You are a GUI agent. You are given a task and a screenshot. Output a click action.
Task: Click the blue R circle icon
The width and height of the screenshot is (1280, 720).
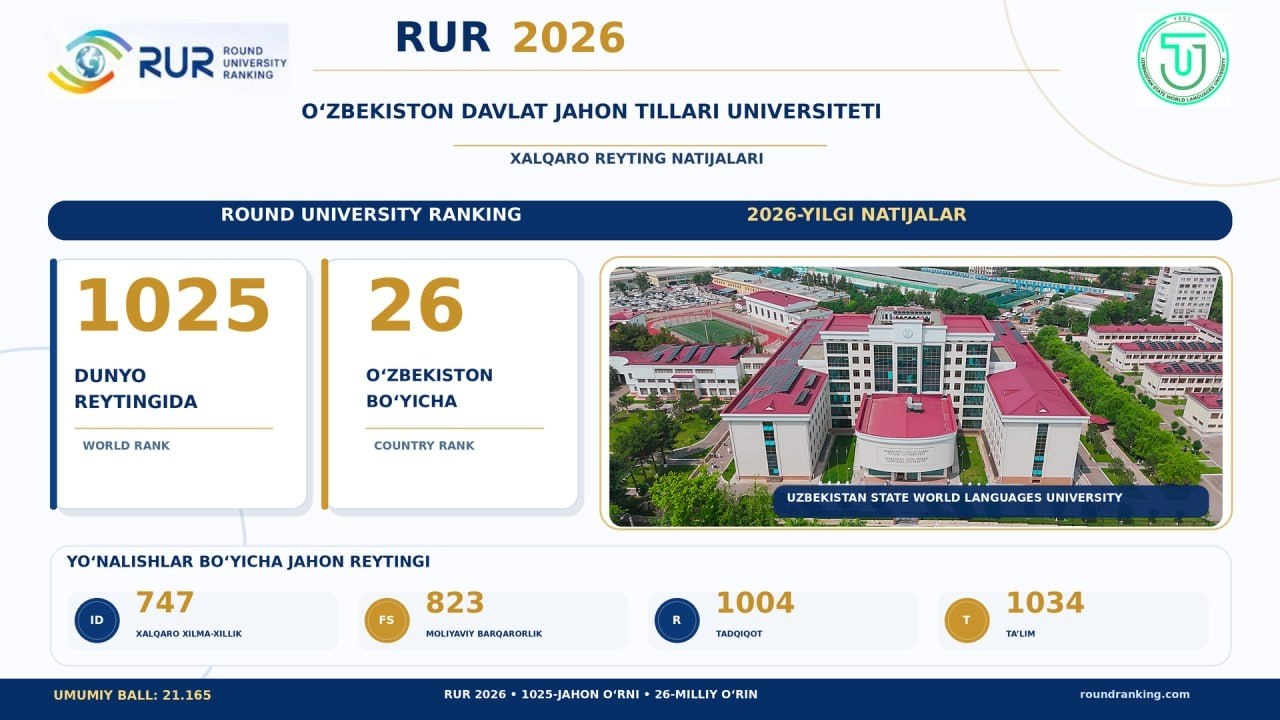click(x=677, y=620)
